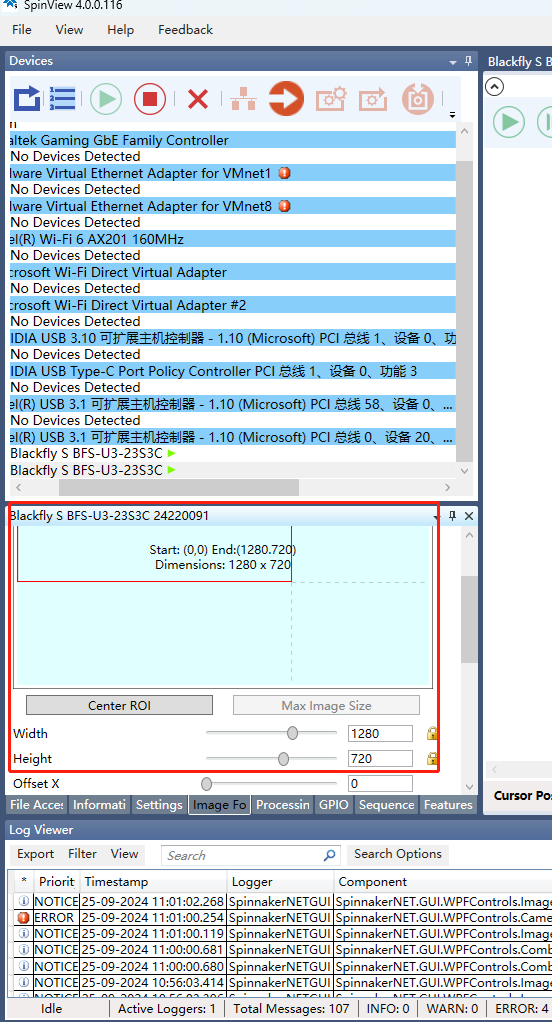Image resolution: width=552 pixels, height=1022 pixels.
Task: Toggle the lock icon beside Width
Action: 431,733
